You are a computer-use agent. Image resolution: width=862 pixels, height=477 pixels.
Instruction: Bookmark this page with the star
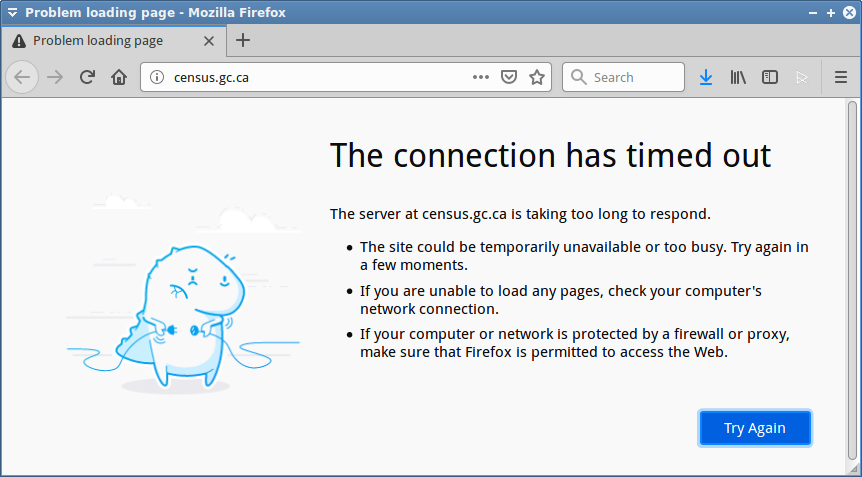coord(537,77)
